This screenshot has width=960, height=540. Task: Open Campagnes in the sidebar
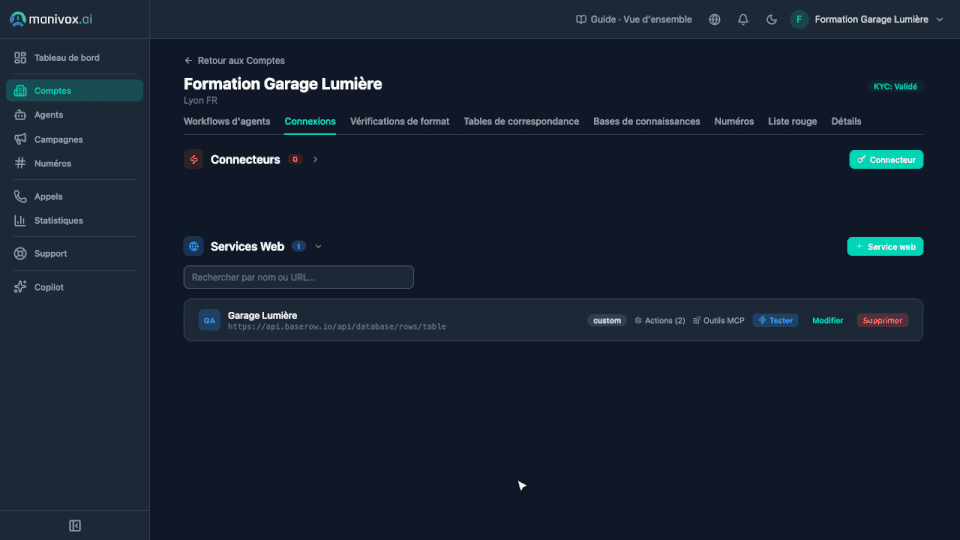click(x=74, y=140)
